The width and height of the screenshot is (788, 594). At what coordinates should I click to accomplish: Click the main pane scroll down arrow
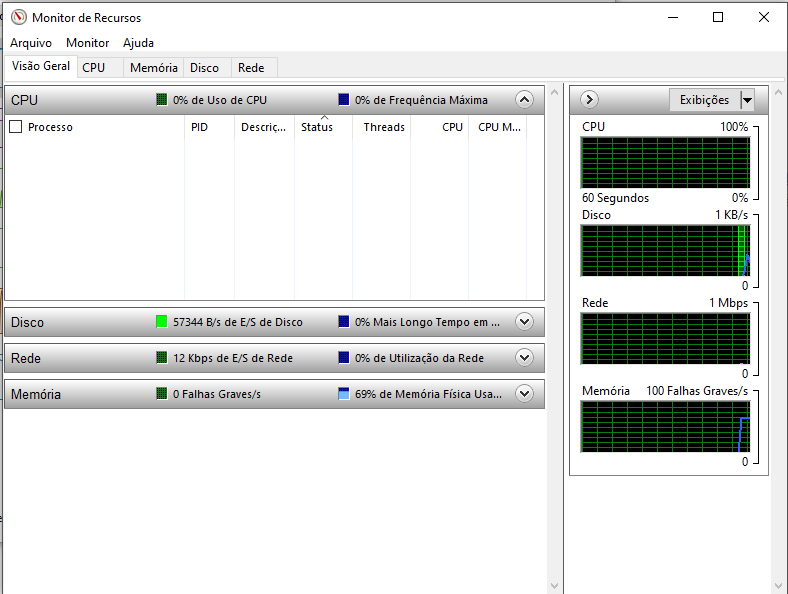point(554,585)
